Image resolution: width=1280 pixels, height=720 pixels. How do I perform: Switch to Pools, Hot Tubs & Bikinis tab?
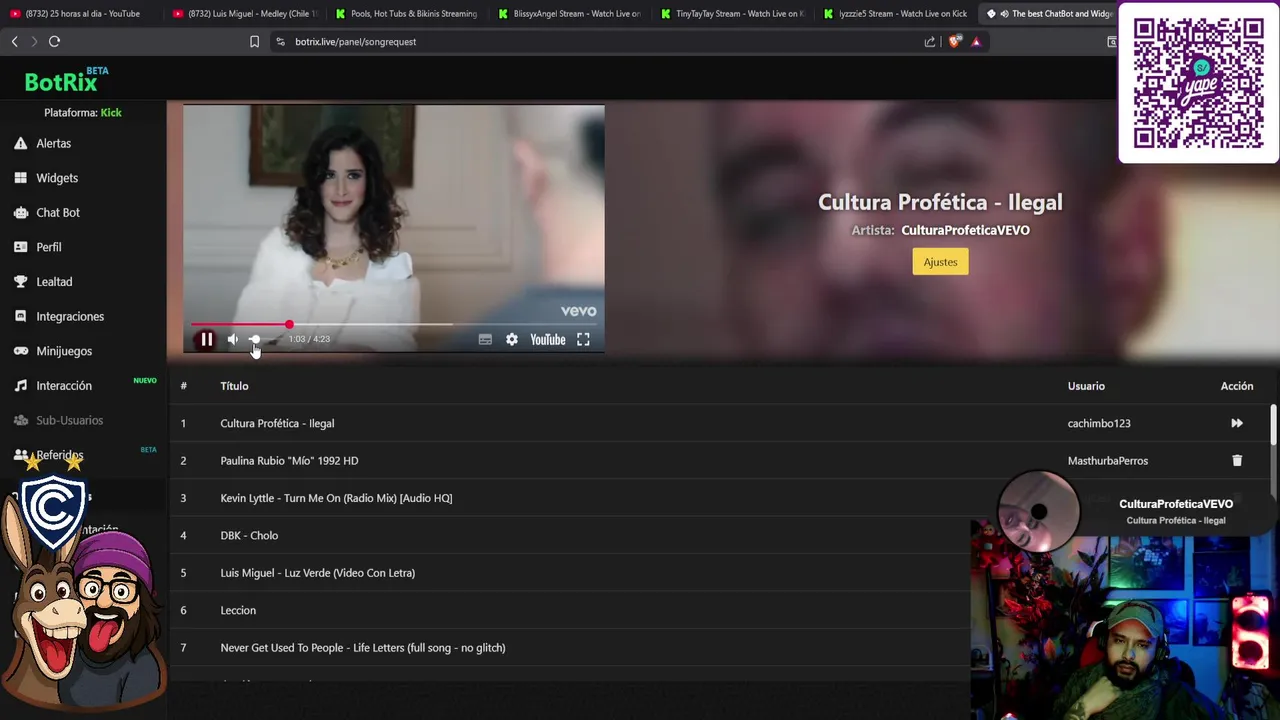(x=408, y=14)
